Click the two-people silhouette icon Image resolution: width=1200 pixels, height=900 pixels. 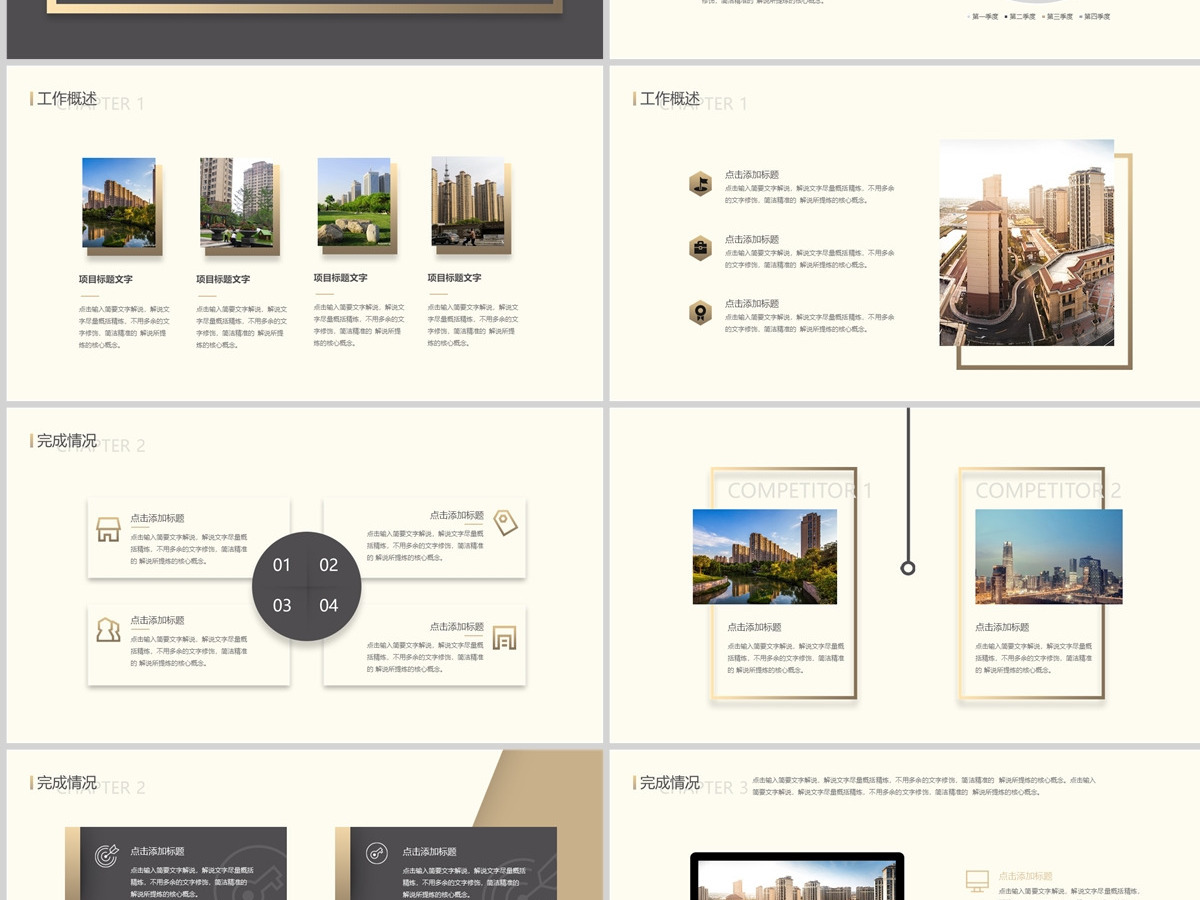108,630
